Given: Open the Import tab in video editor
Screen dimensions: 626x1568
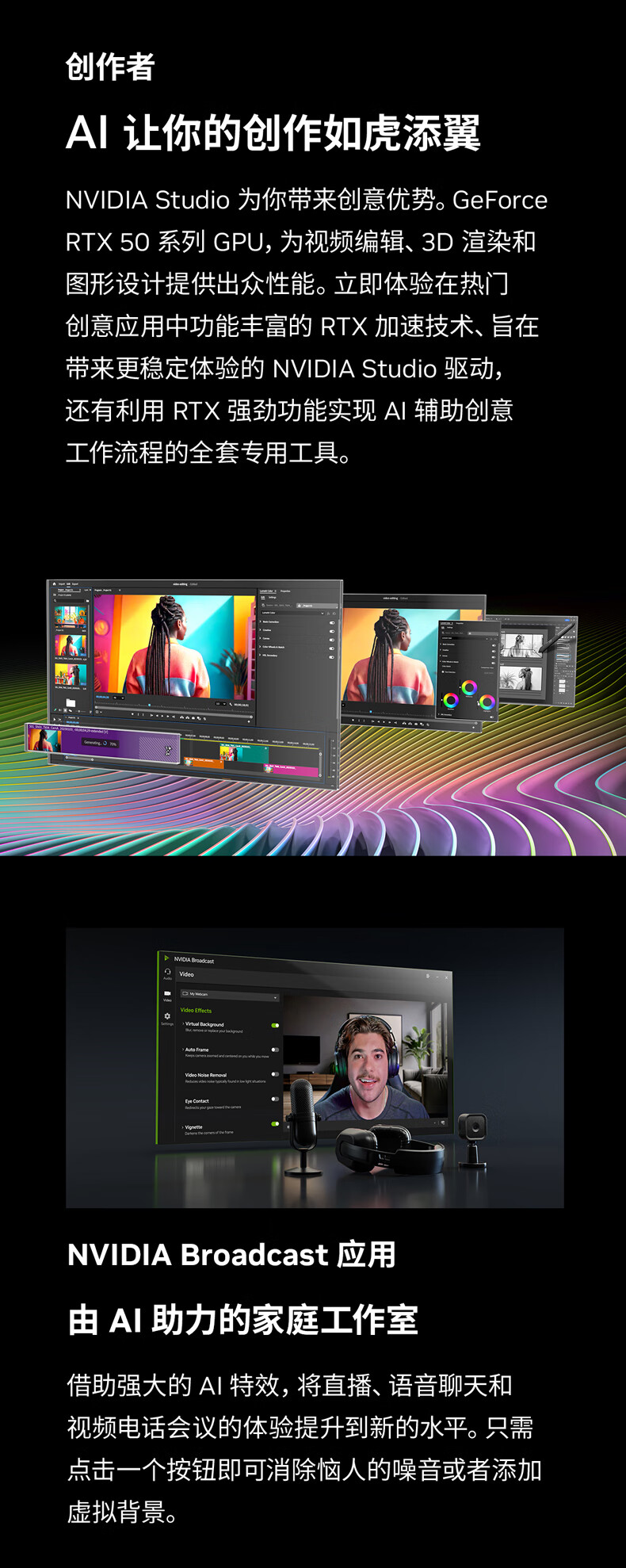Looking at the screenshot, I should pos(62,583).
